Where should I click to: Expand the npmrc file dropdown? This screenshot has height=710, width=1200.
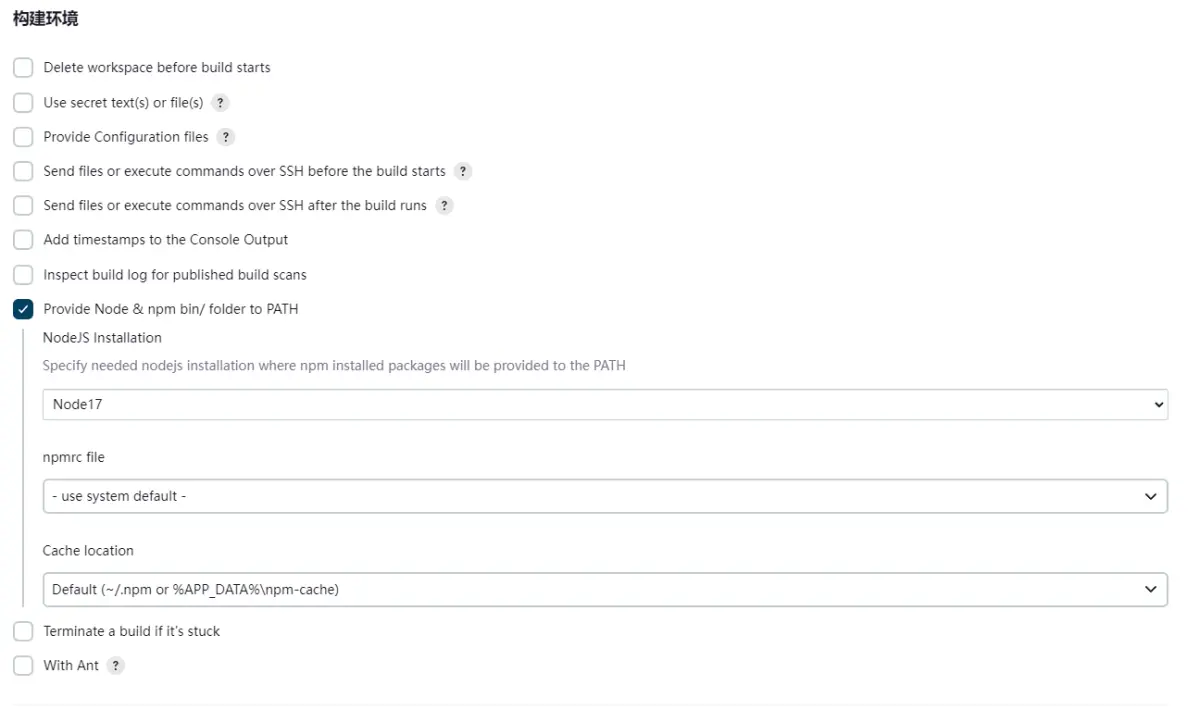point(605,496)
